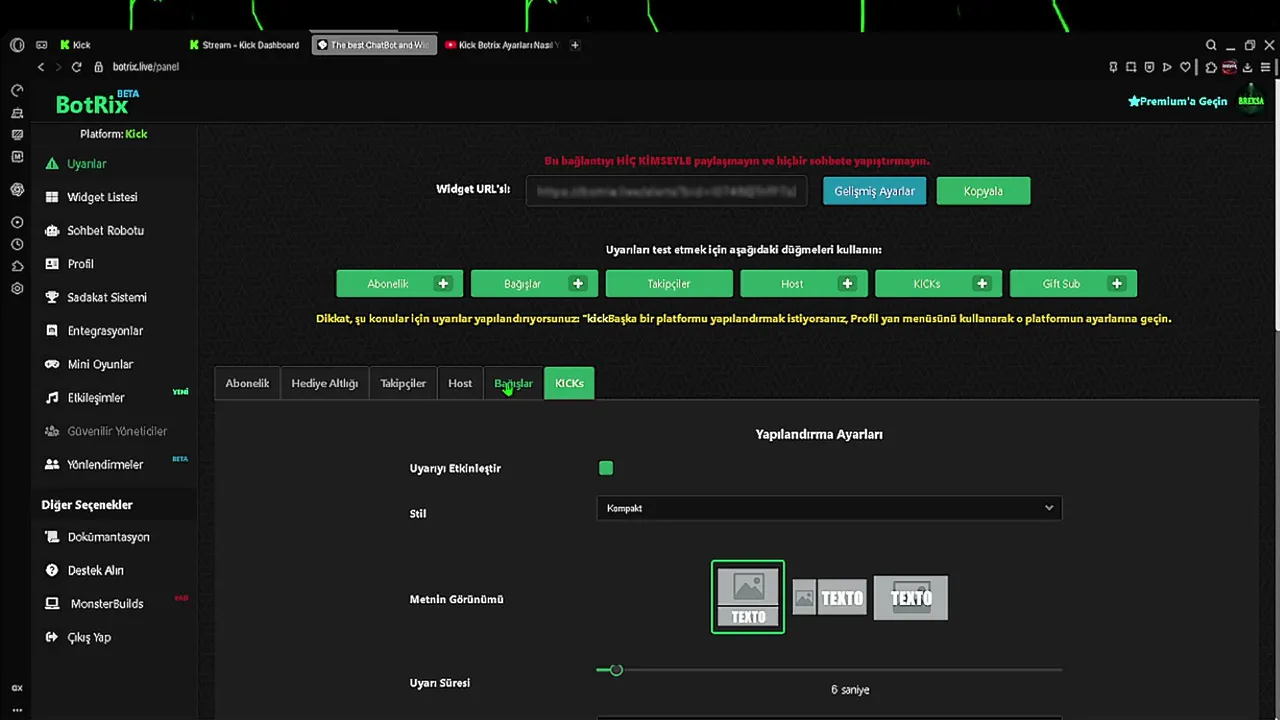Screen dimensions: 1280x720
Task: Click the heart bookmark icon in toolbar
Action: 1185,67
